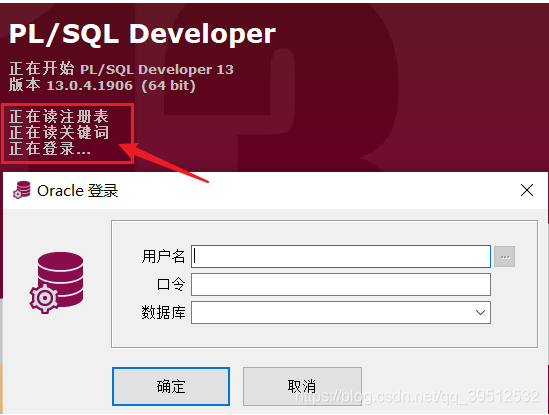Click the 正在读关键词 status text
The image size is (549, 415).
pos(59,132)
